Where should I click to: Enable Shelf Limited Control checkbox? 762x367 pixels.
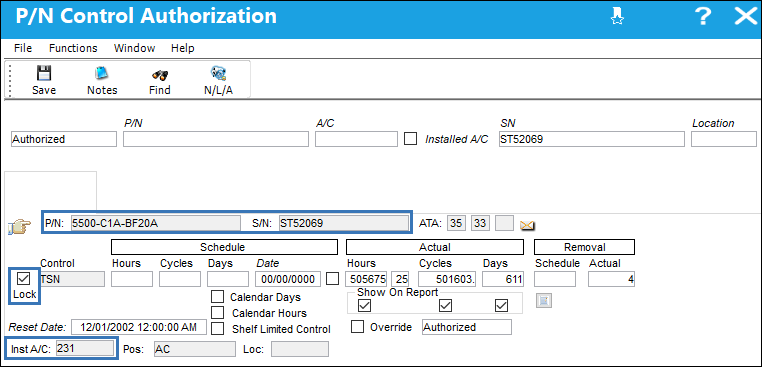pyautogui.click(x=218, y=329)
